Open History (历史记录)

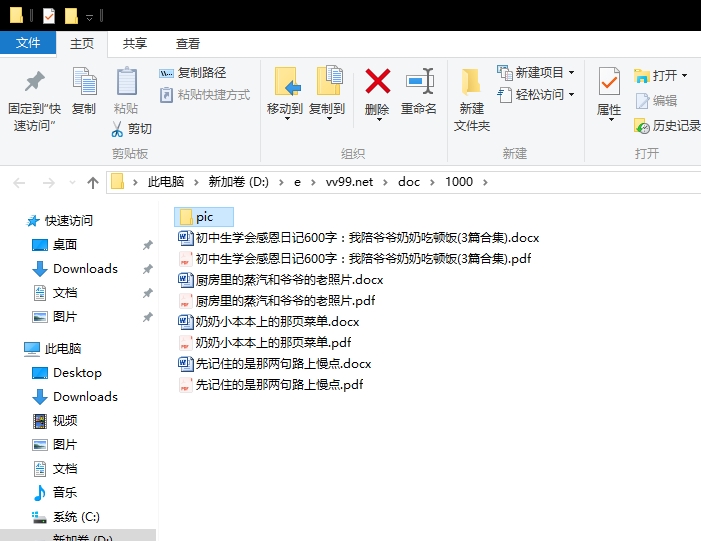click(x=667, y=126)
